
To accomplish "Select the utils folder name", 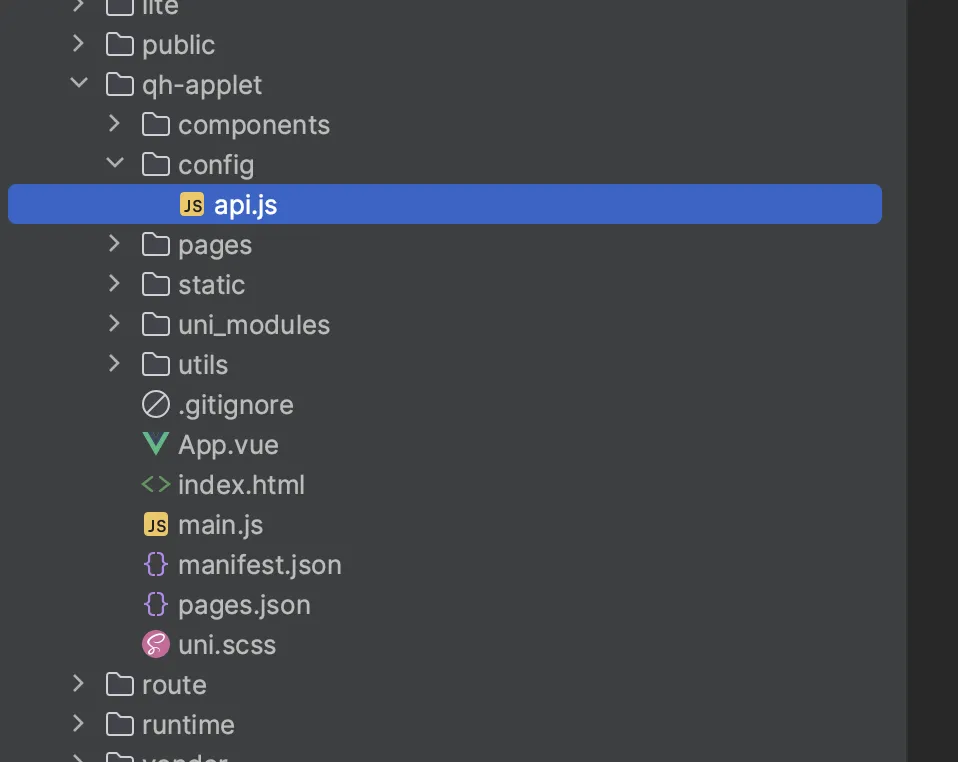I will click(203, 365).
